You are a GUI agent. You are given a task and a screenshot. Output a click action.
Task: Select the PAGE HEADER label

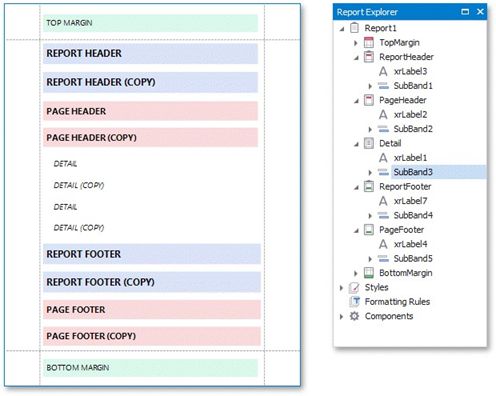[150, 111]
